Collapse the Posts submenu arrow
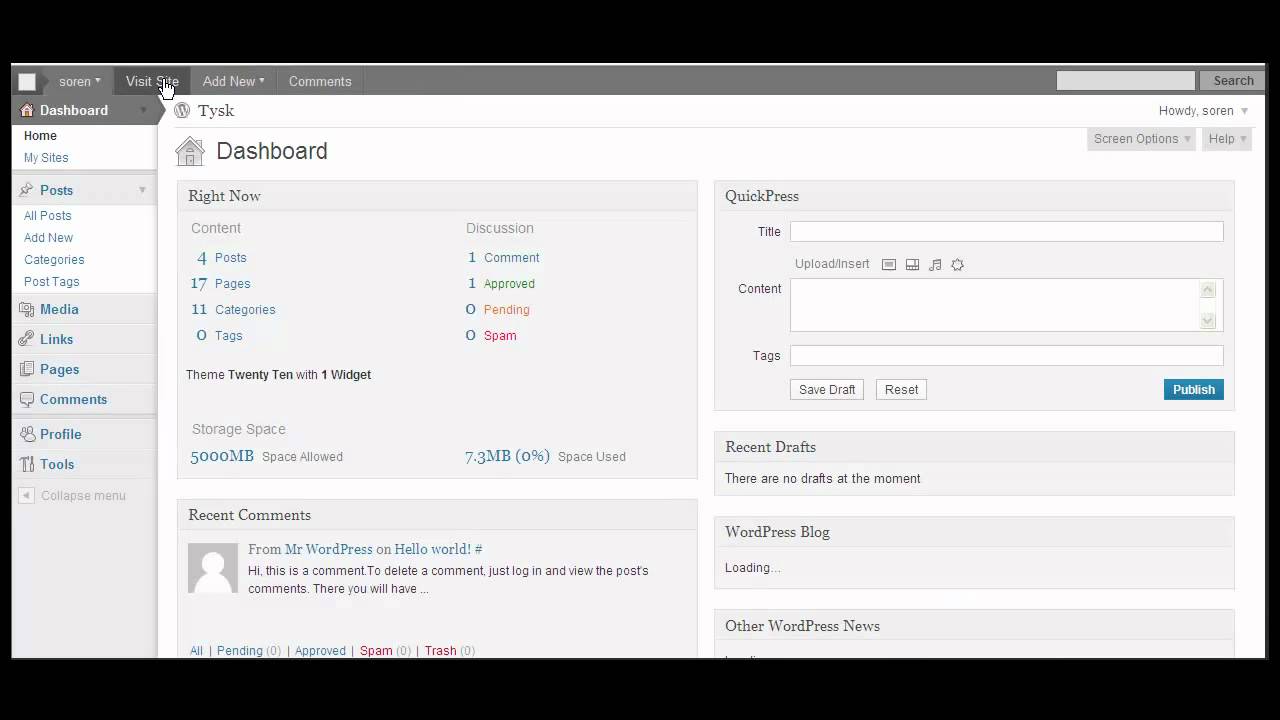Image resolution: width=1280 pixels, height=720 pixels. coord(142,190)
